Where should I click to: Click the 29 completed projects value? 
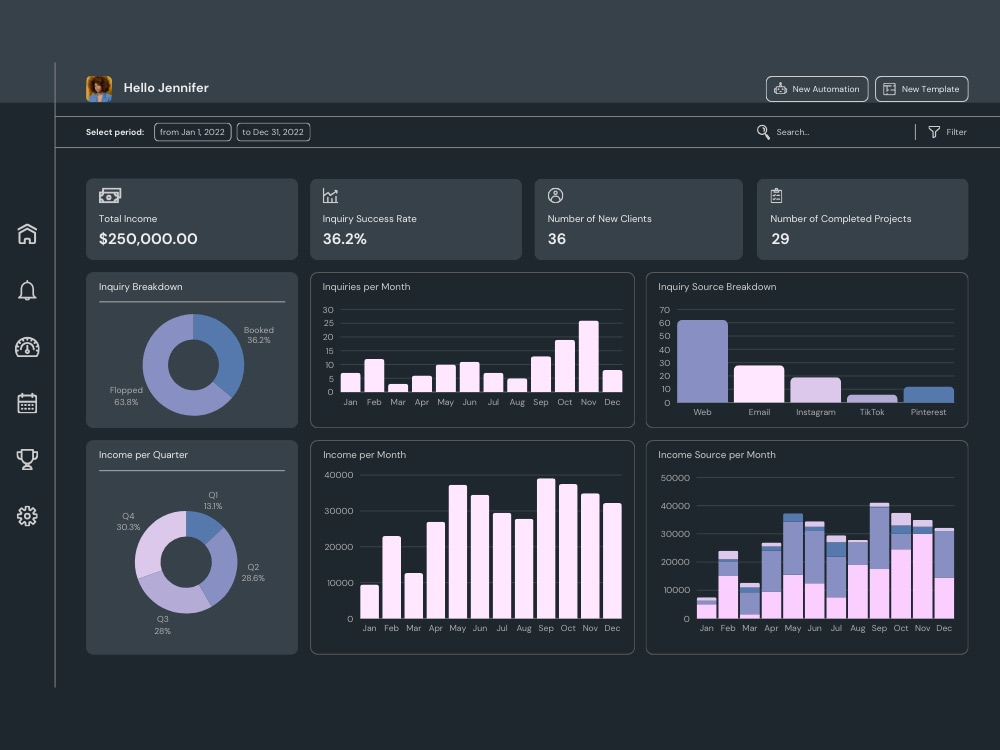pos(780,239)
